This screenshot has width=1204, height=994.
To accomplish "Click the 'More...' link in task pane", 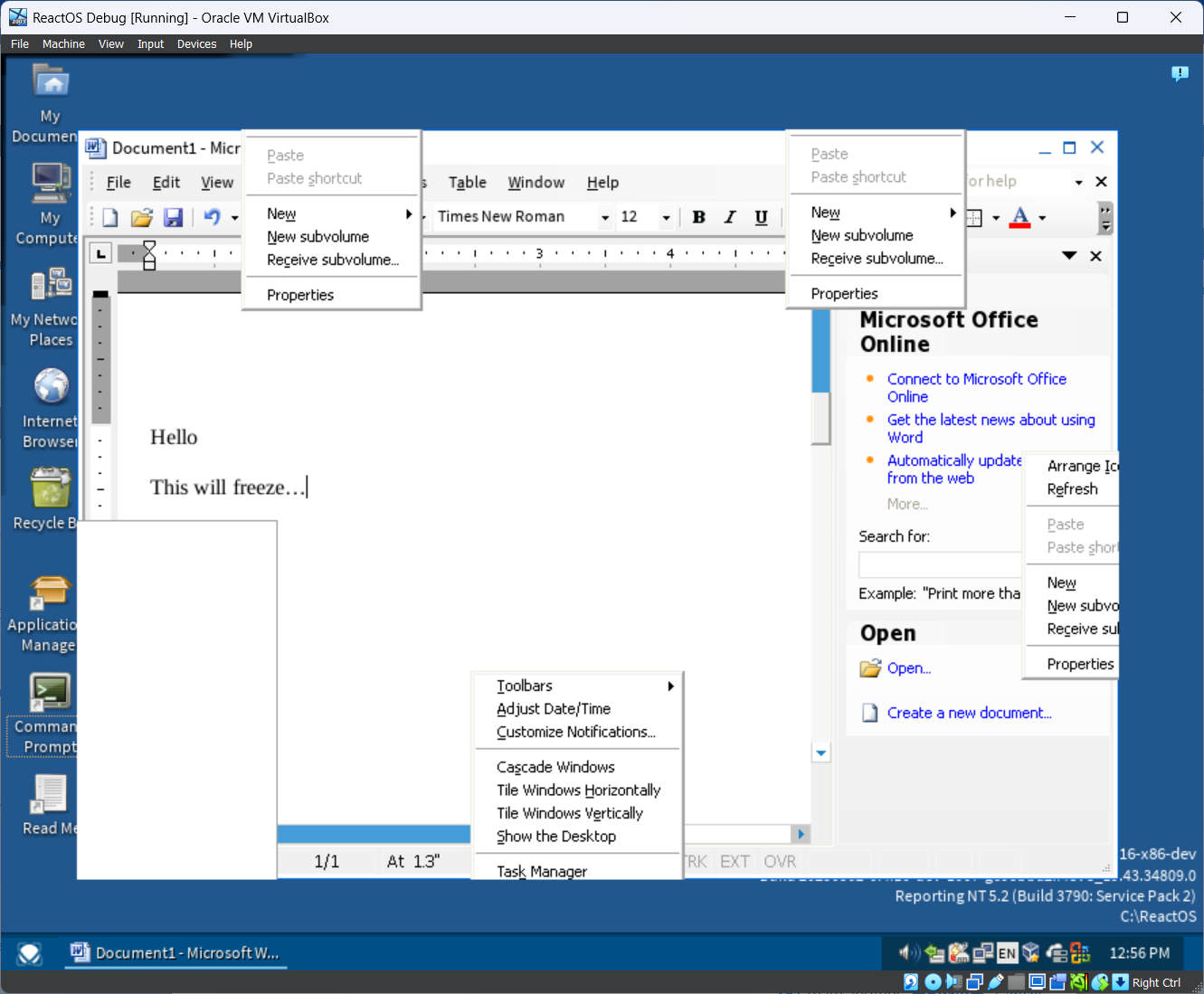I will point(907,504).
